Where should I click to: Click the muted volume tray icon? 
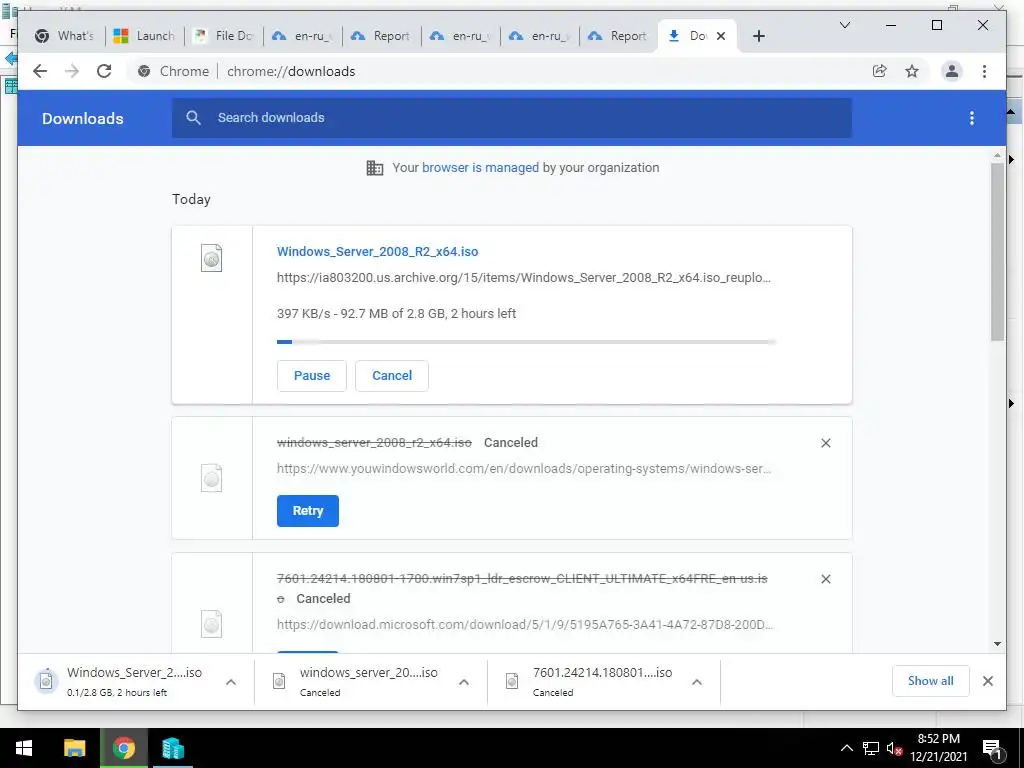pos(895,748)
